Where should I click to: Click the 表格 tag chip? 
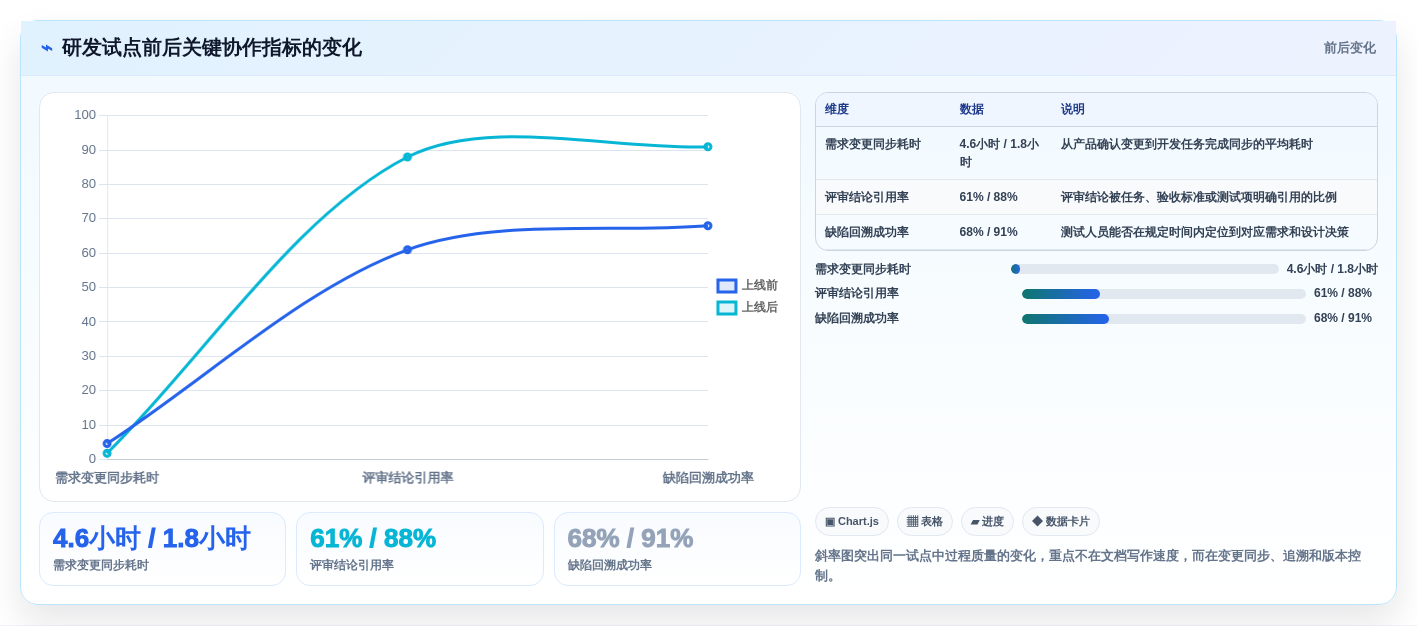pyautogui.click(x=925, y=521)
